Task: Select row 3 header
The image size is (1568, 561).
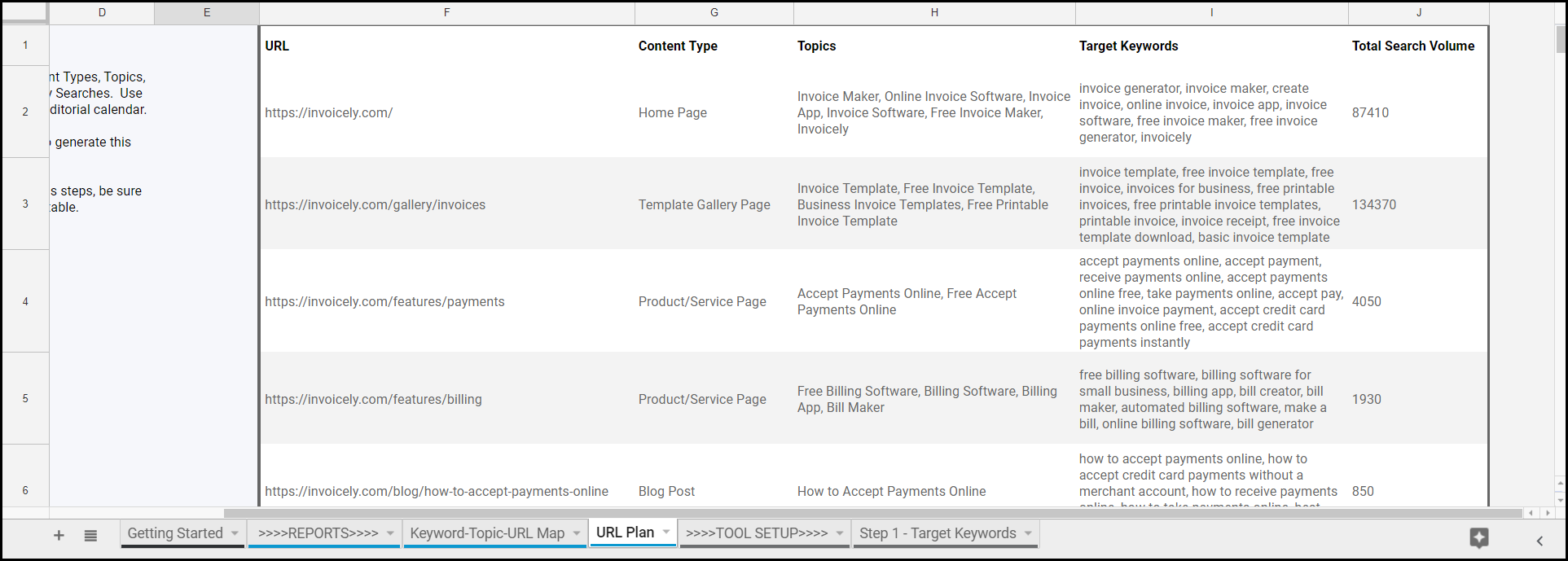Action: (x=25, y=204)
